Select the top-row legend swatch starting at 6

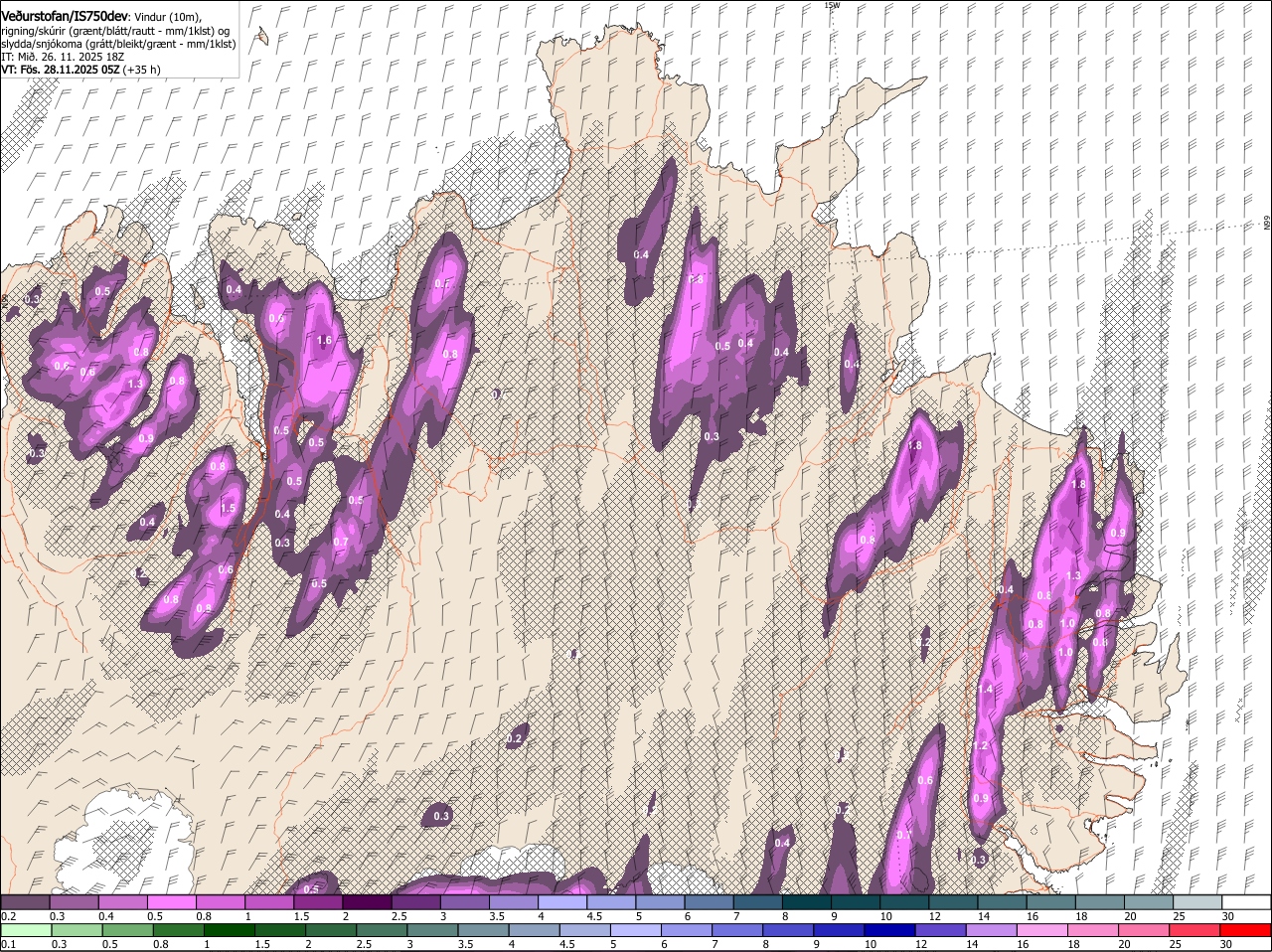point(709,902)
